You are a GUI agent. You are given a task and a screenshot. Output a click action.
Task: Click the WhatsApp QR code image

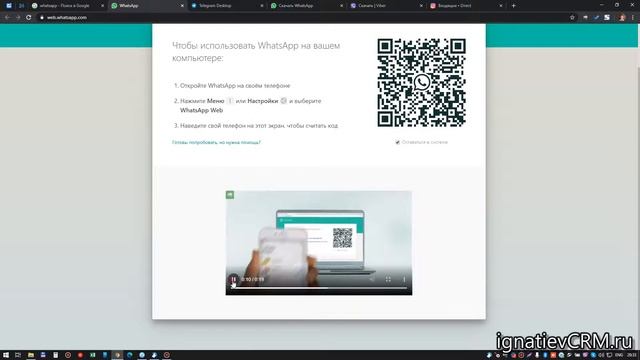pos(421,82)
